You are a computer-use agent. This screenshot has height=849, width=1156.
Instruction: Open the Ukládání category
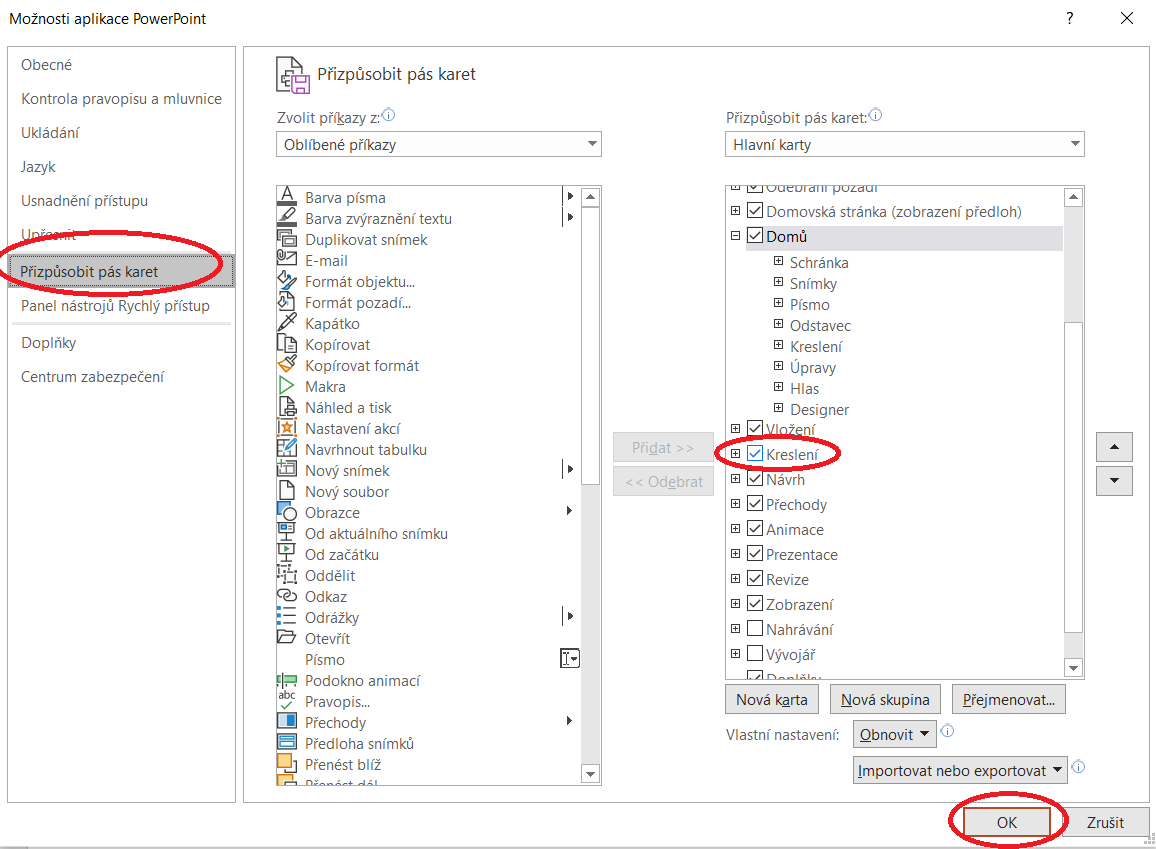[x=50, y=133]
